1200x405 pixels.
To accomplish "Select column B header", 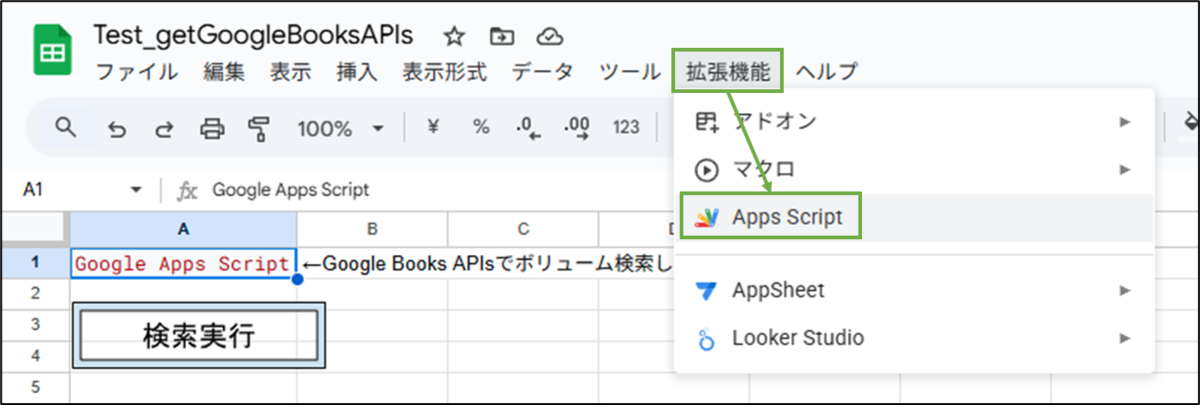I will [372, 229].
